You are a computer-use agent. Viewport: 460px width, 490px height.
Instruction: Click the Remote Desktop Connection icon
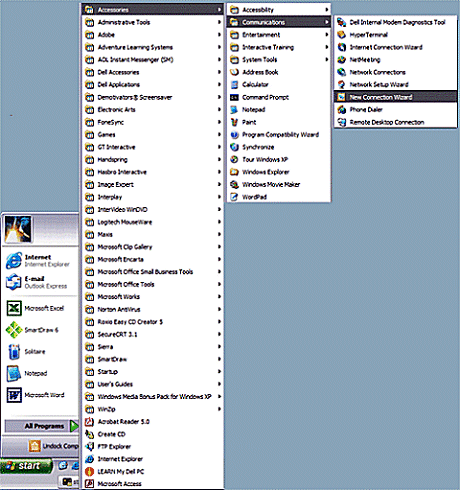341,122
